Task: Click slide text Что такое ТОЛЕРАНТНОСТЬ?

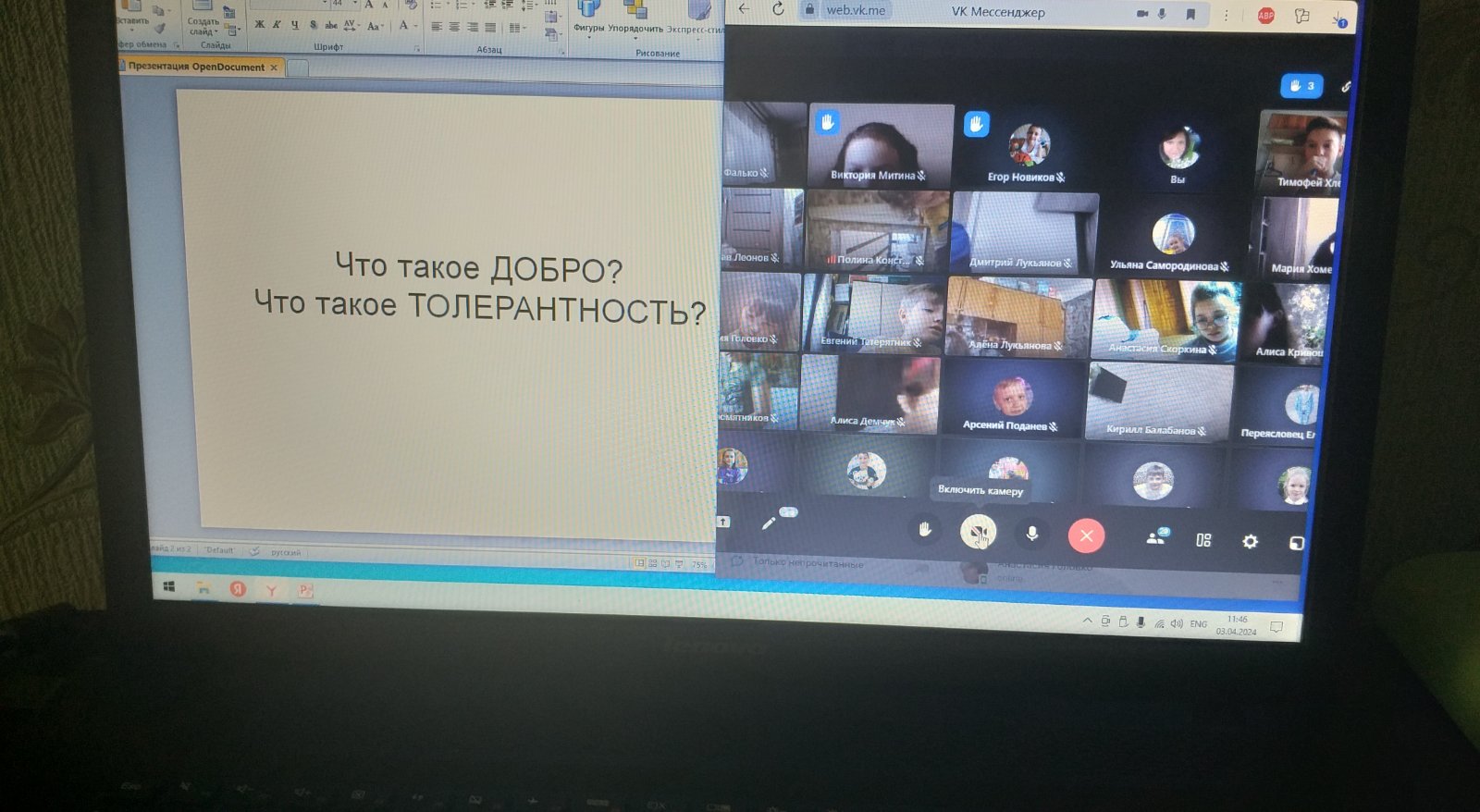Action: (x=479, y=307)
